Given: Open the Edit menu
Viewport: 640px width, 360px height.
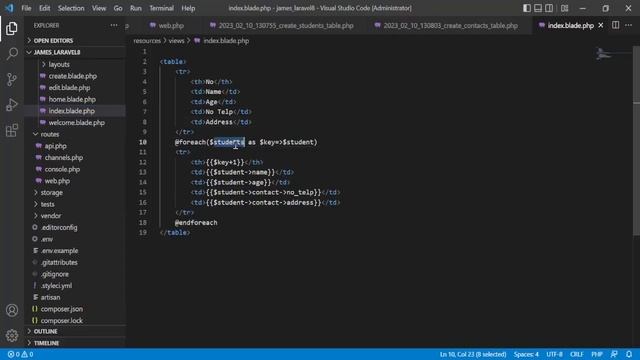Looking at the screenshot, I should 44,8.
